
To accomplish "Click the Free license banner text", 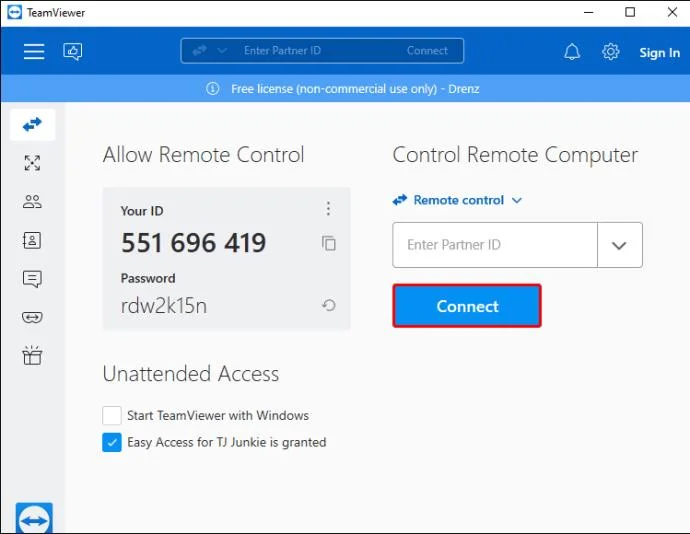I will (x=355, y=89).
